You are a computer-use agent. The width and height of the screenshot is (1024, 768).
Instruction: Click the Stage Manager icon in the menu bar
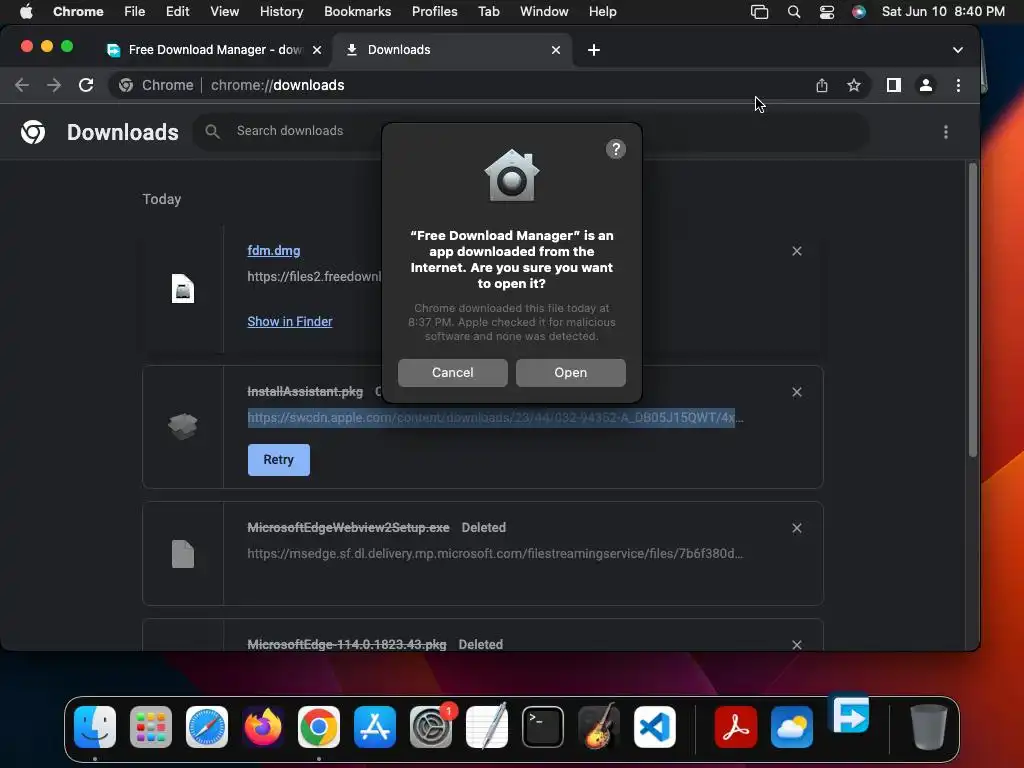759,12
